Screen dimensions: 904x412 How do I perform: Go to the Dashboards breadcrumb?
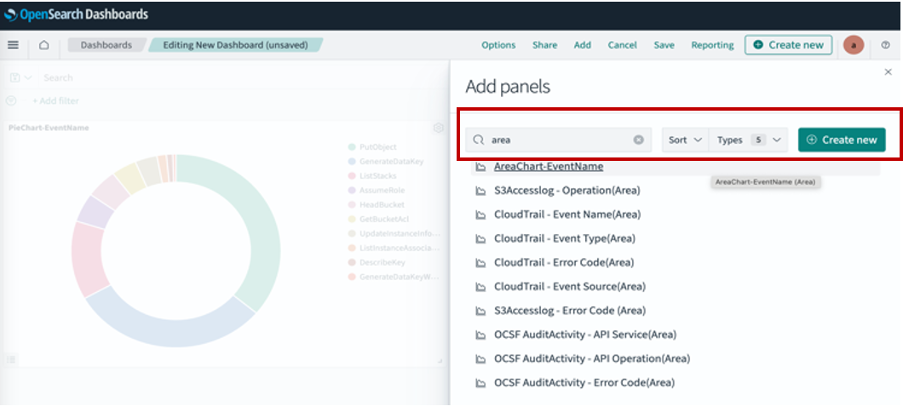(x=106, y=45)
